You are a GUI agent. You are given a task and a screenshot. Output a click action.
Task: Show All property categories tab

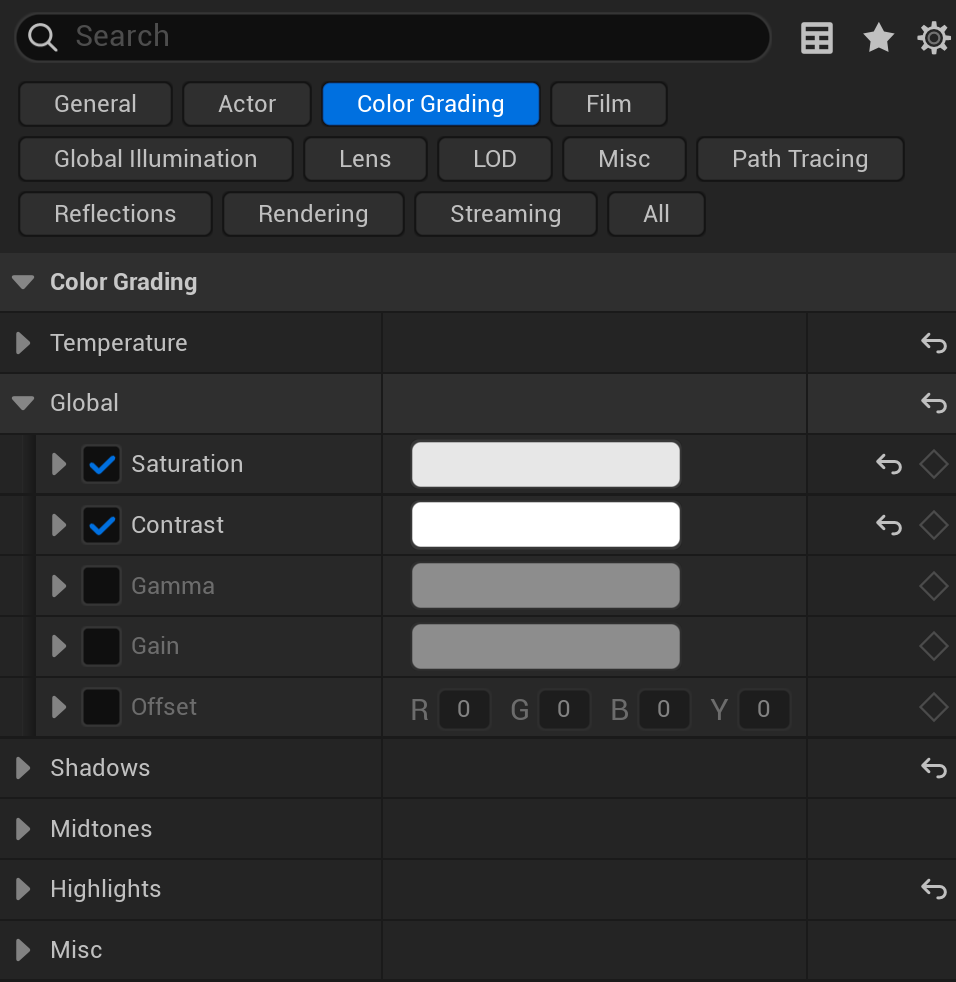(656, 214)
